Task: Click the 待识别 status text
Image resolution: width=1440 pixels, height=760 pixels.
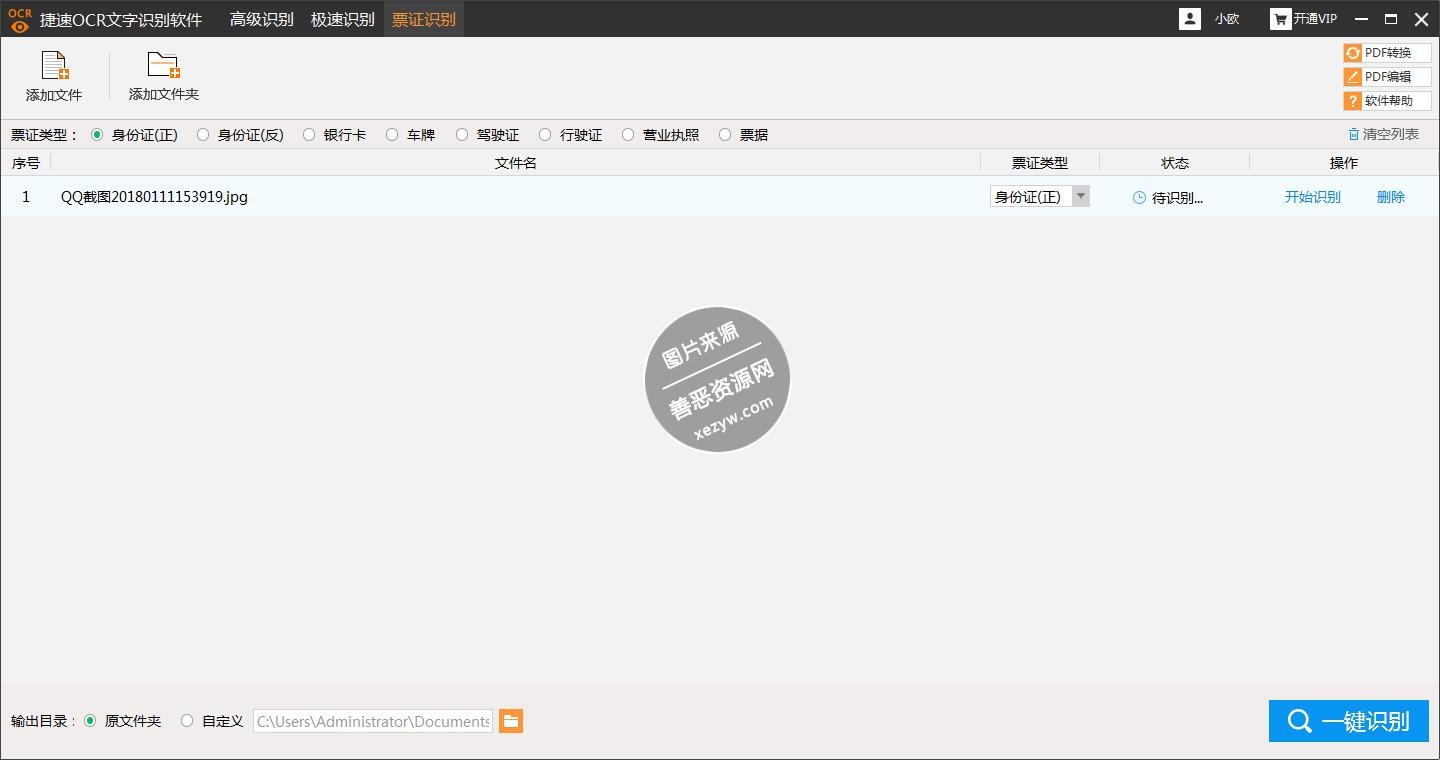Action: coord(1177,198)
